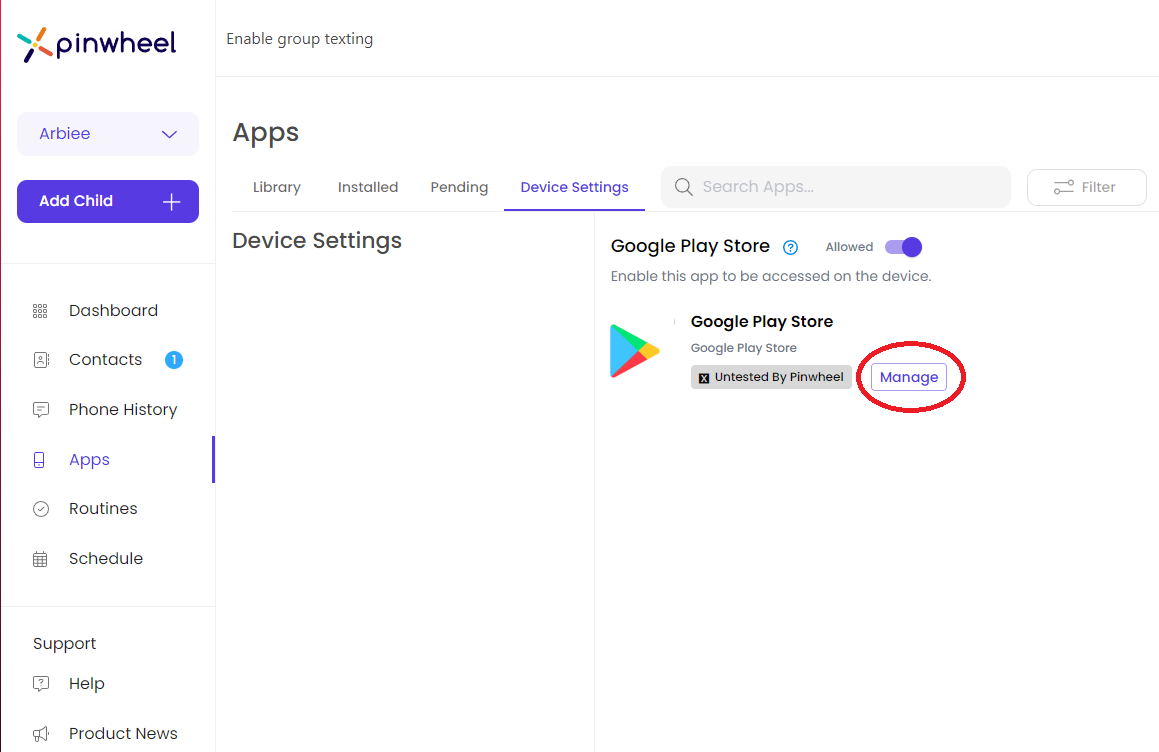Screen dimensions: 1159x752
Task: Click the Google Play Store app icon
Action: (x=636, y=350)
